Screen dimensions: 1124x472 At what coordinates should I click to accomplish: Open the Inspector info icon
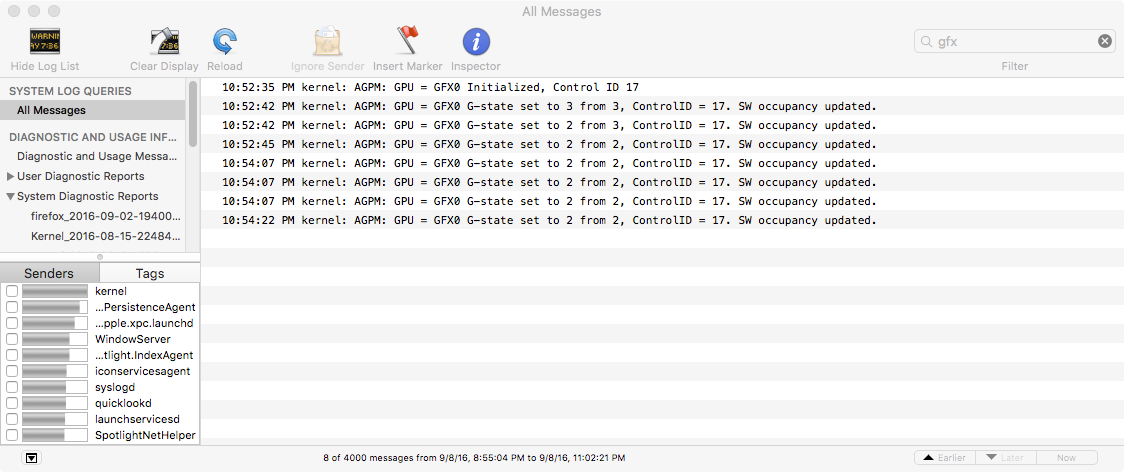[475, 42]
